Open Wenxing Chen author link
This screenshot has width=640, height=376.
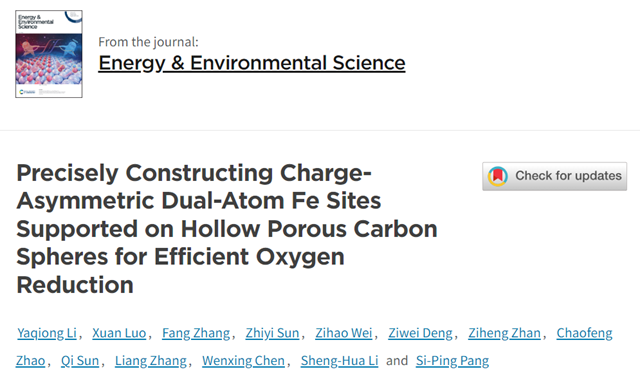(x=243, y=360)
